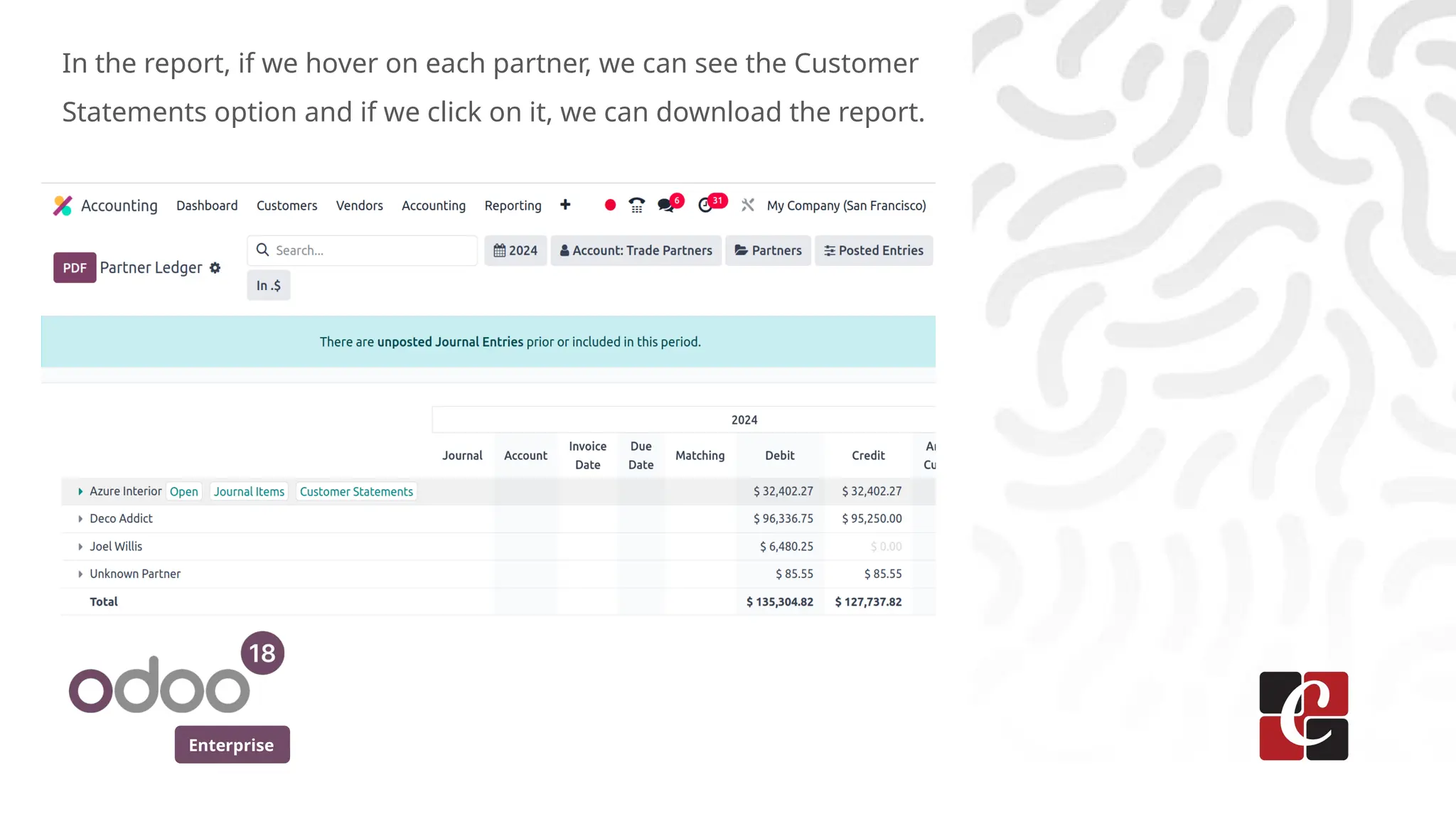Open the Reporting menu
This screenshot has height=819, width=1456.
[x=513, y=205]
